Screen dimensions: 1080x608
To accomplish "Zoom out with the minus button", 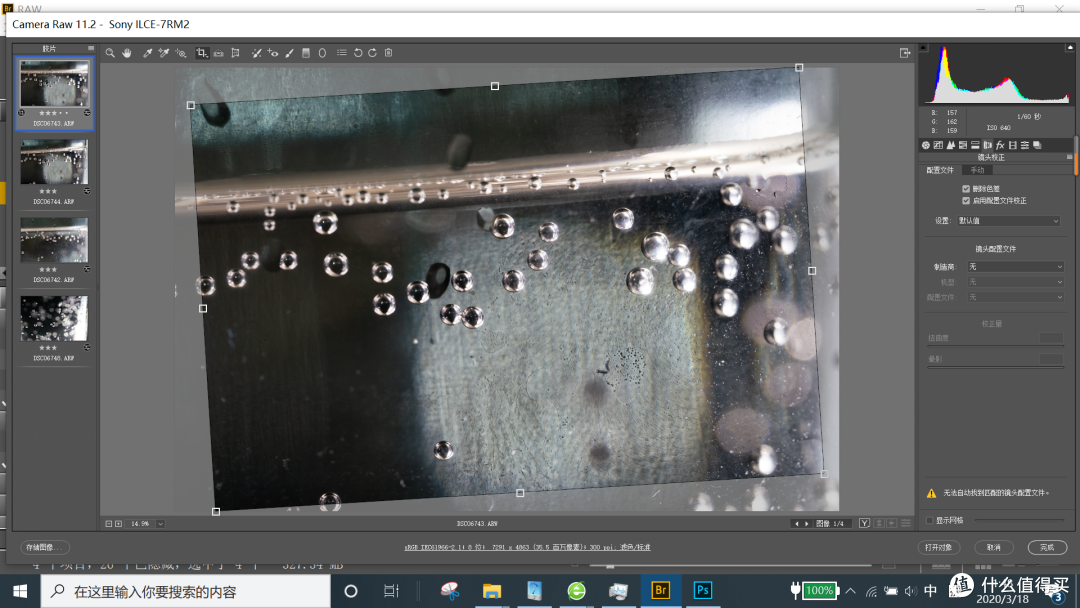I will pyautogui.click(x=109, y=524).
